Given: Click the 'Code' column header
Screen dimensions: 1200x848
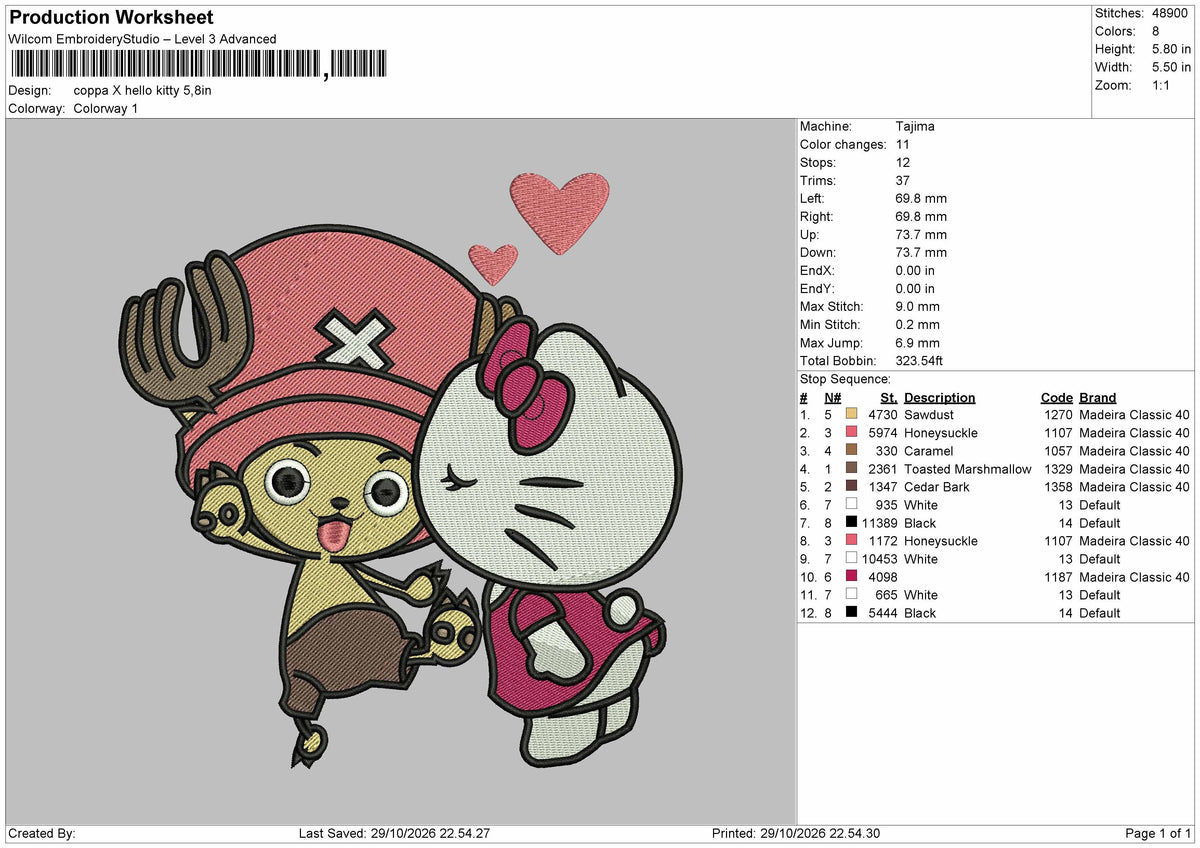Looking at the screenshot, I should coord(1056,397).
